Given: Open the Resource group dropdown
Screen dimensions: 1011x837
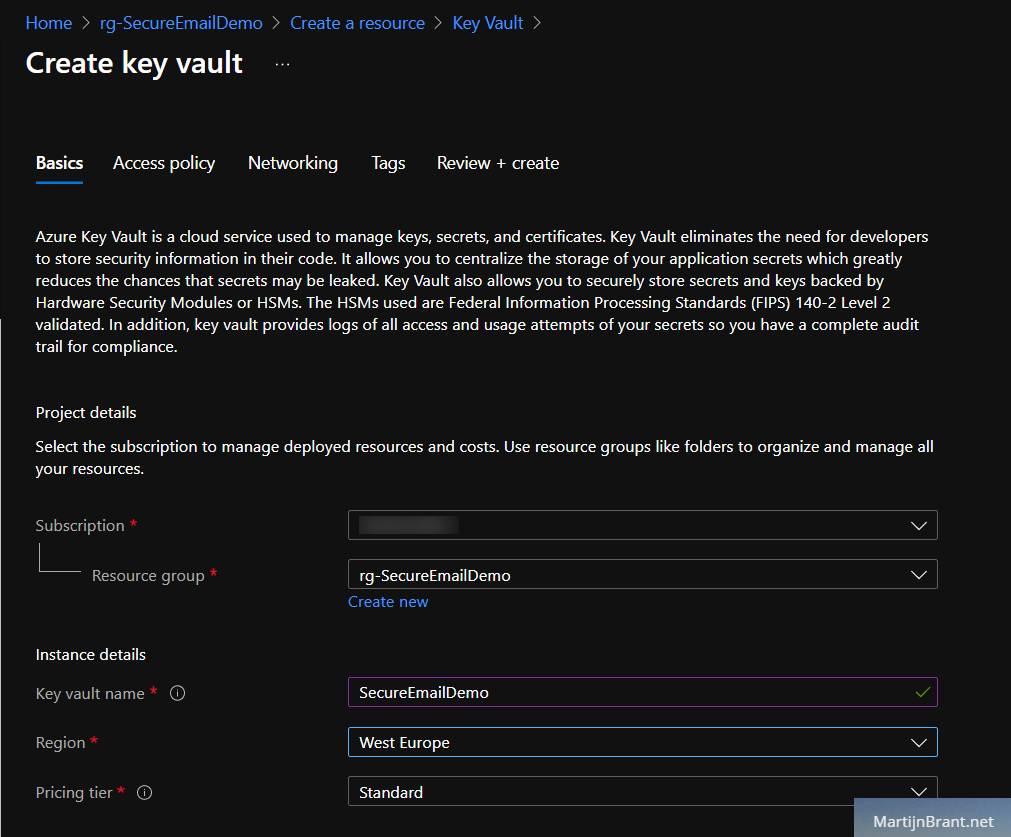Looking at the screenshot, I should (643, 575).
